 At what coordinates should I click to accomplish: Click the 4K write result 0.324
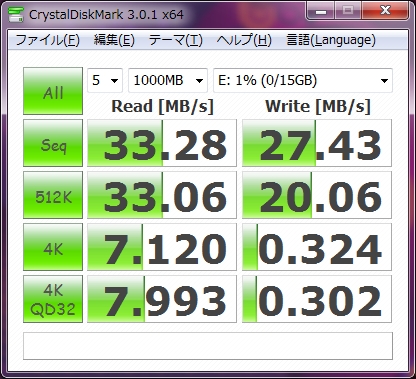tap(317, 247)
